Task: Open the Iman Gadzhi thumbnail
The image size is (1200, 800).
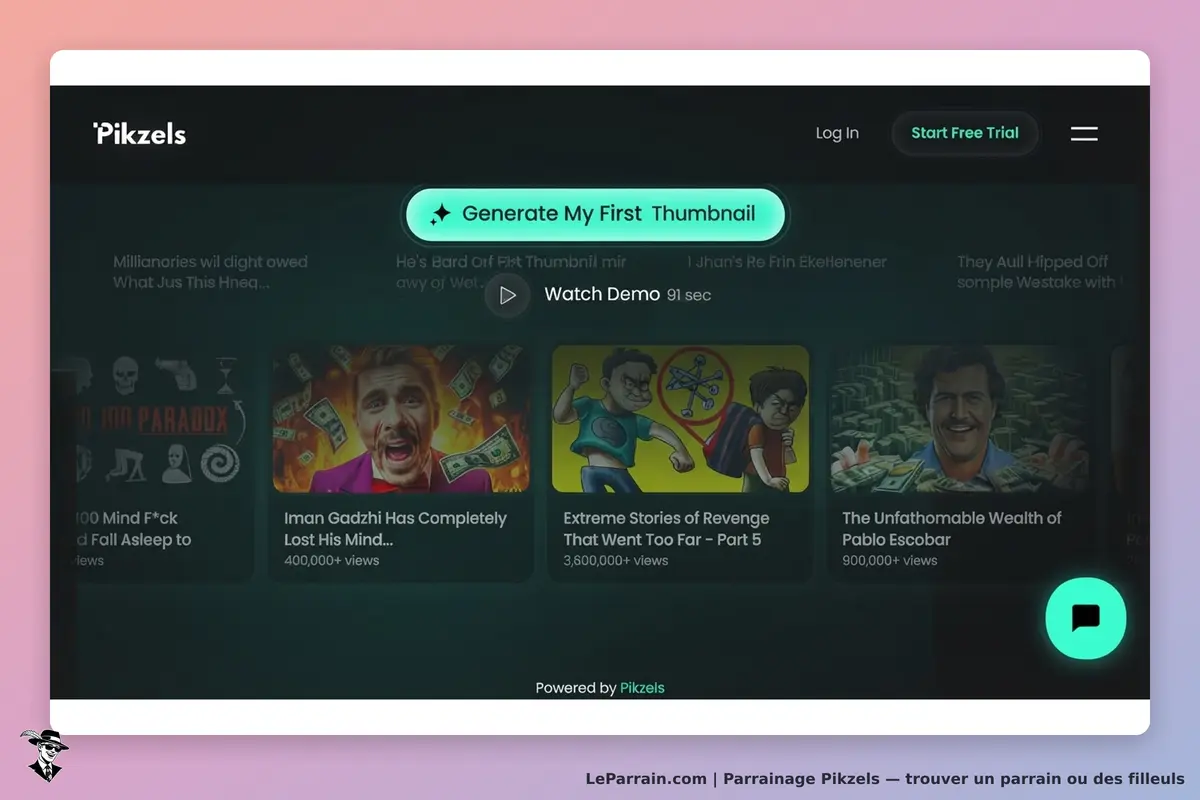Action: coord(401,419)
